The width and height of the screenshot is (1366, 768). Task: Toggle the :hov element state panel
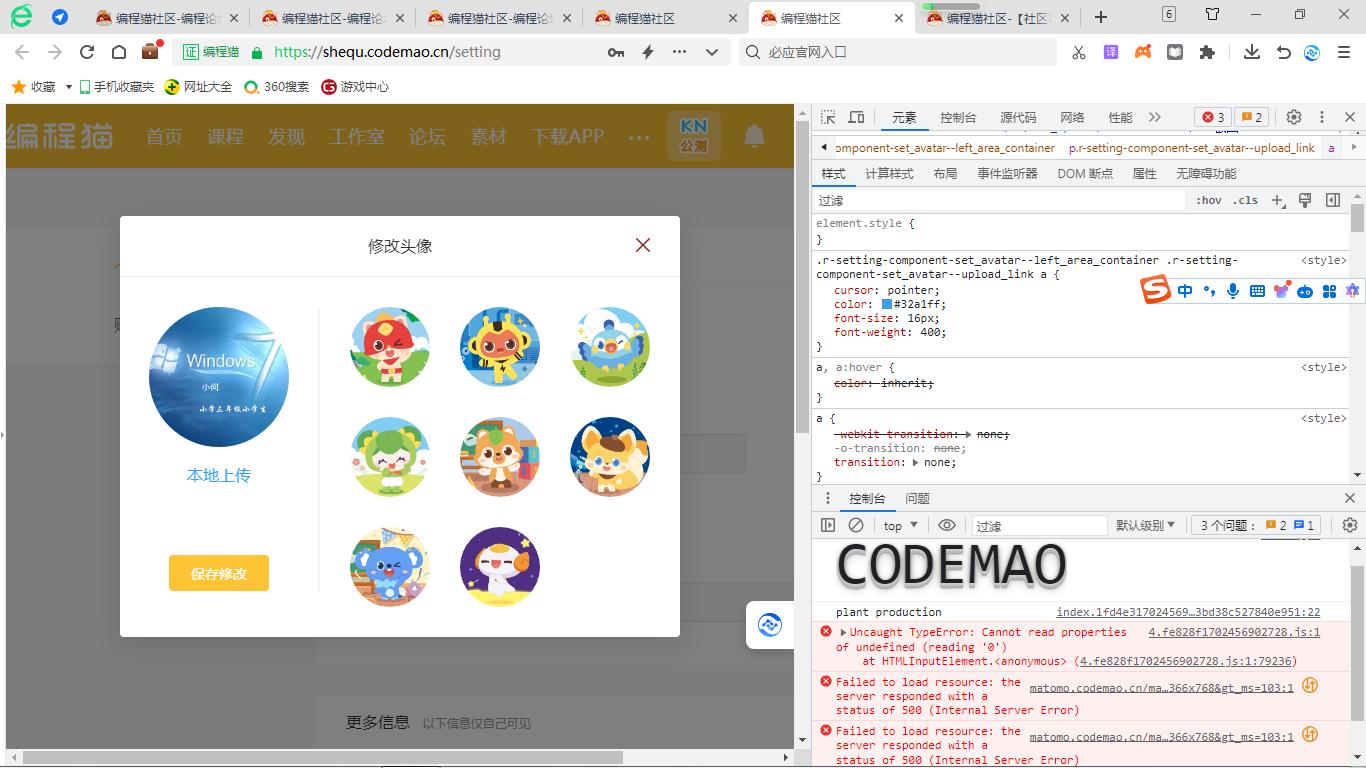pyautogui.click(x=1209, y=200)
